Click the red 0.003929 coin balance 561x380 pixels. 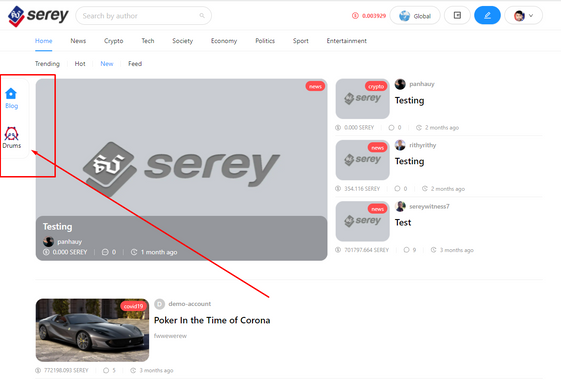[369, 16]
